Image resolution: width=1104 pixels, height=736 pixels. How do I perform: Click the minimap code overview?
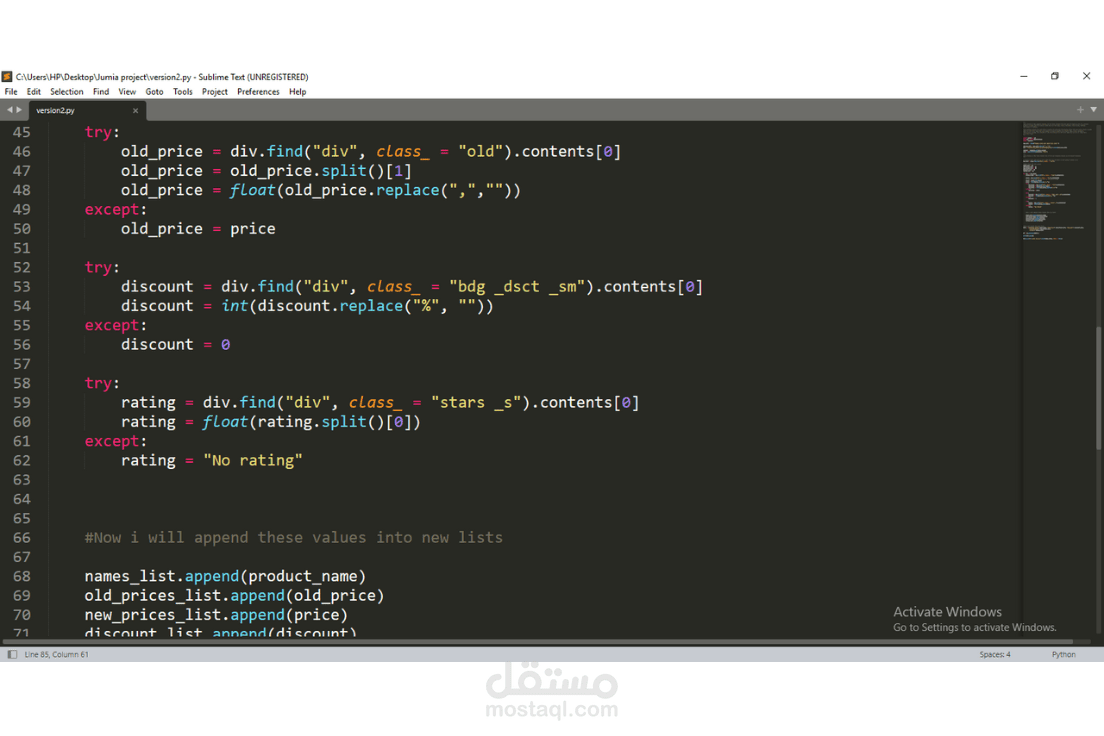[x=1056, y=183]
